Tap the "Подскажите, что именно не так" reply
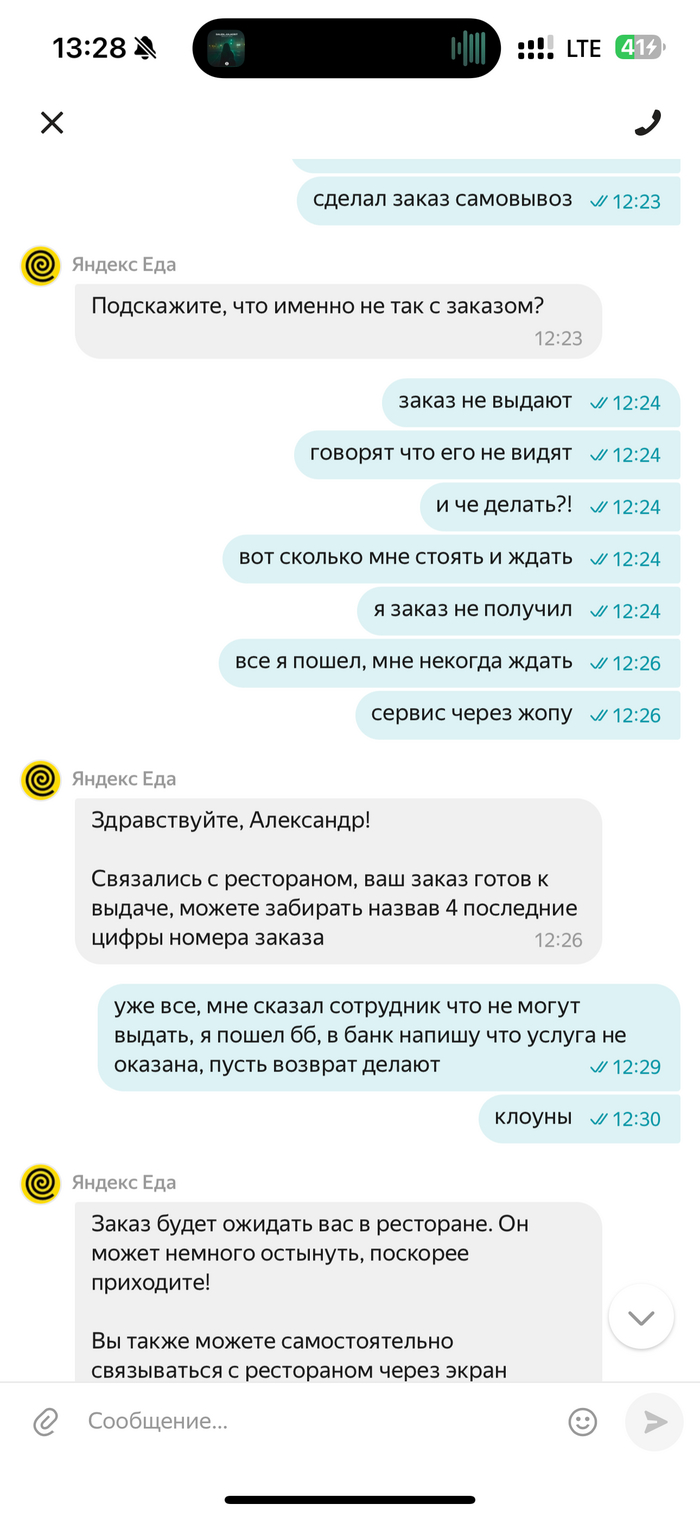 tap(338, 320)
